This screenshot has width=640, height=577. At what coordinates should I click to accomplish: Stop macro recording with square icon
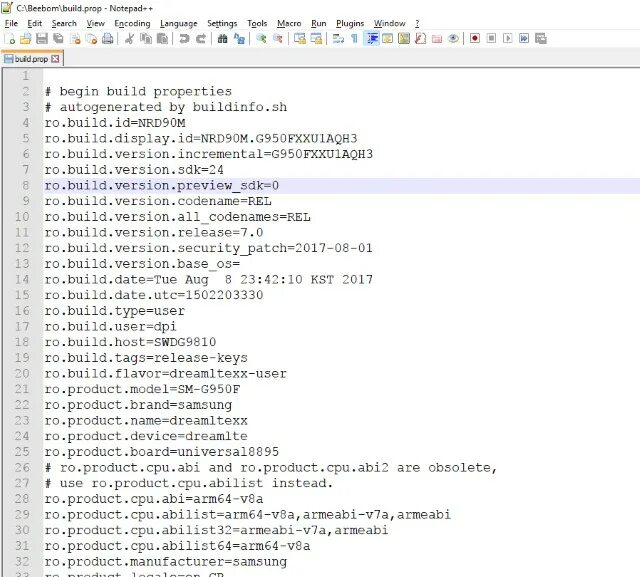pos(491,39)
